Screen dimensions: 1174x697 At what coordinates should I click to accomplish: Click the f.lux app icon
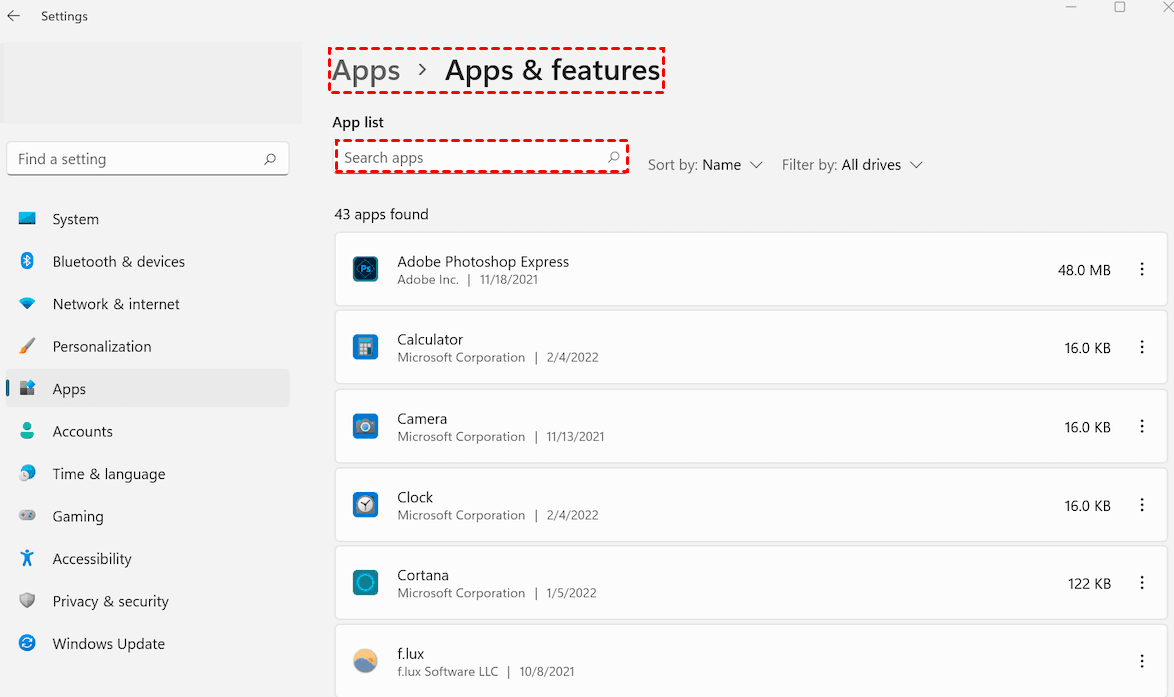[x=365, y=661]
